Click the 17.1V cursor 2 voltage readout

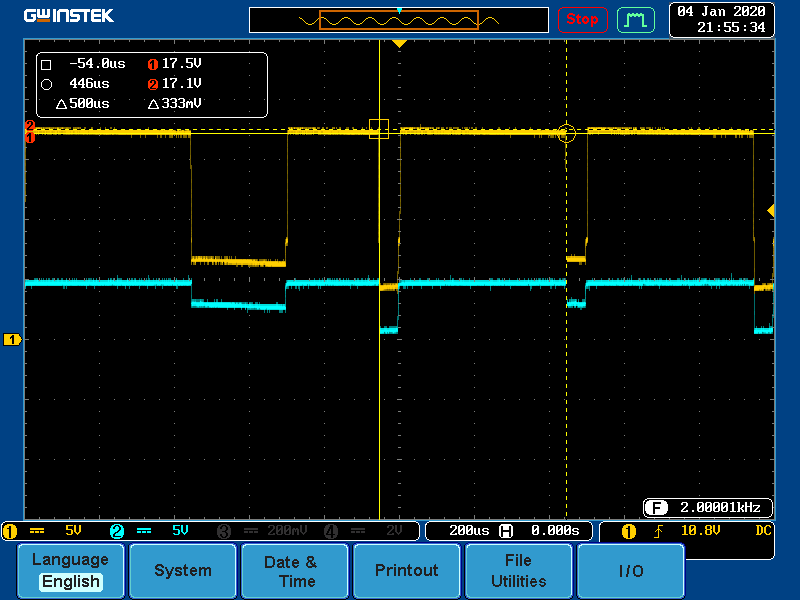tap(182, 83)
